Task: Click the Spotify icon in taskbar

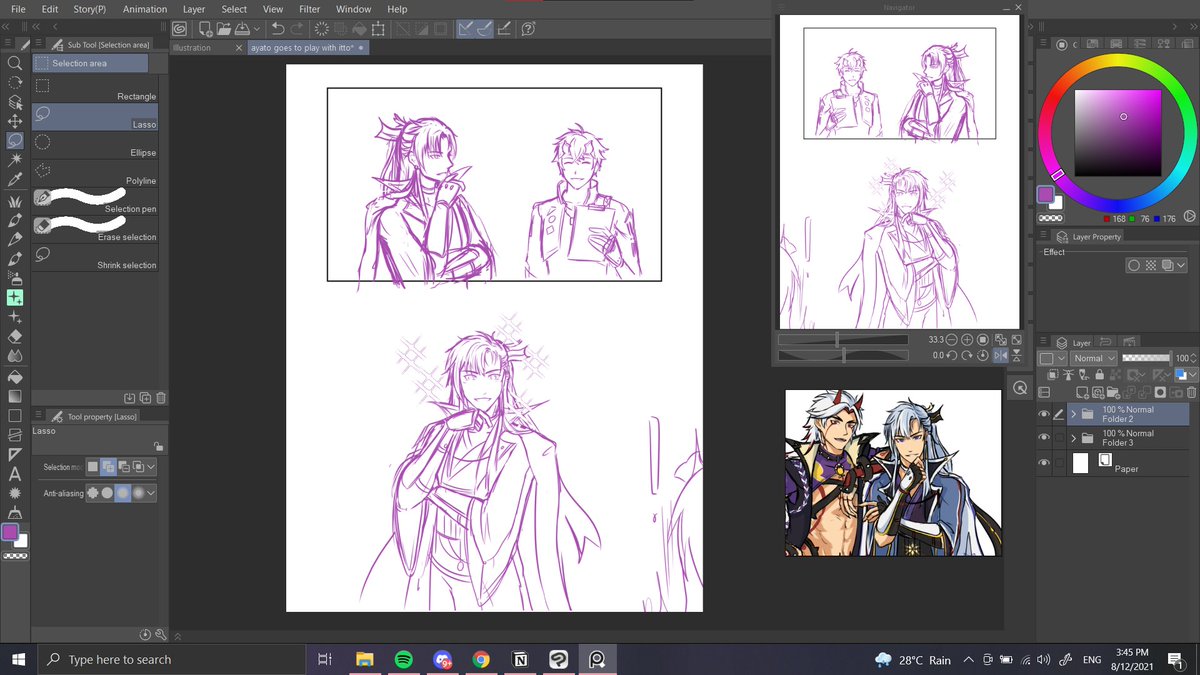Action: pyautogui.click(x=403, y=659)
